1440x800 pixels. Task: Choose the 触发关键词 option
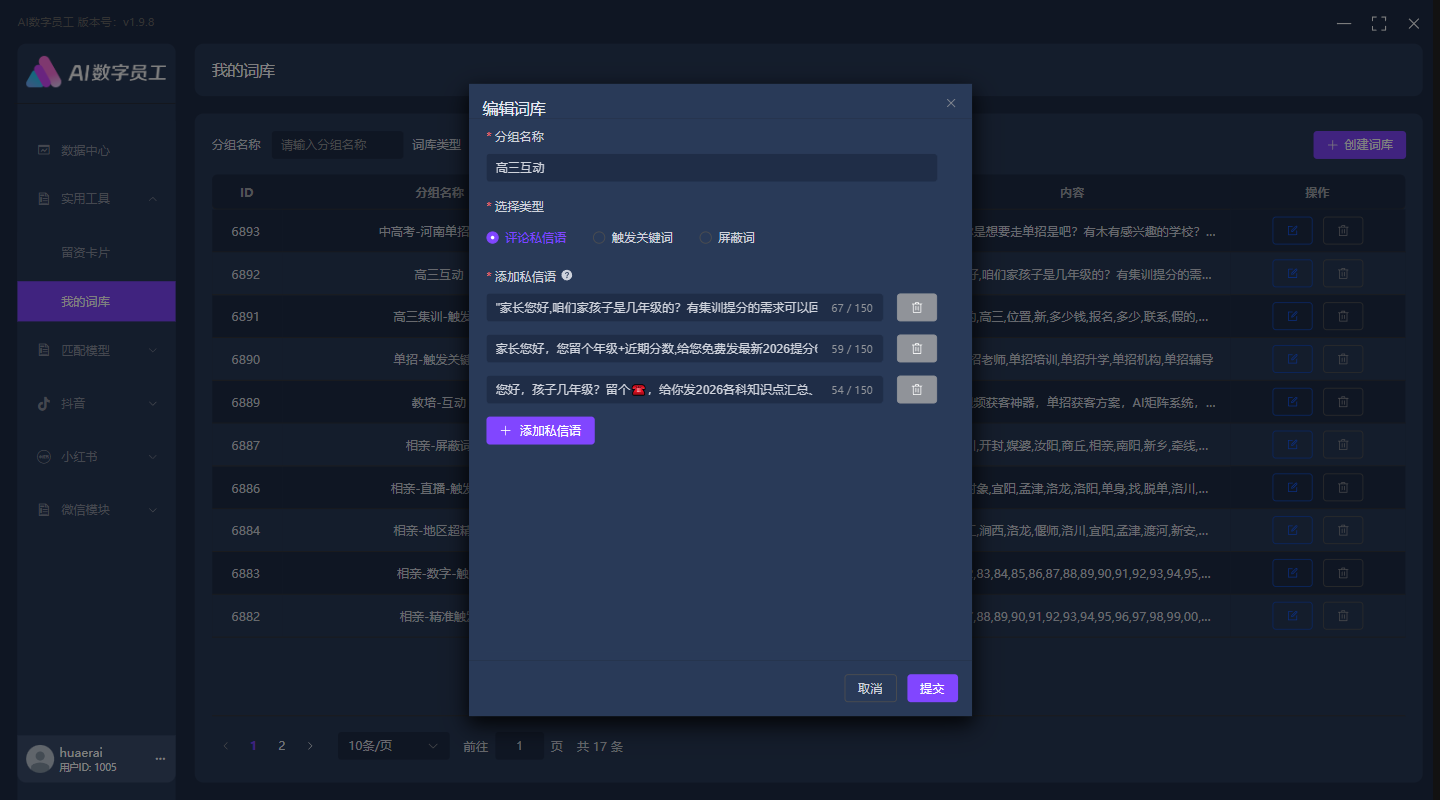pyautogui.click(x=598, y=237)
